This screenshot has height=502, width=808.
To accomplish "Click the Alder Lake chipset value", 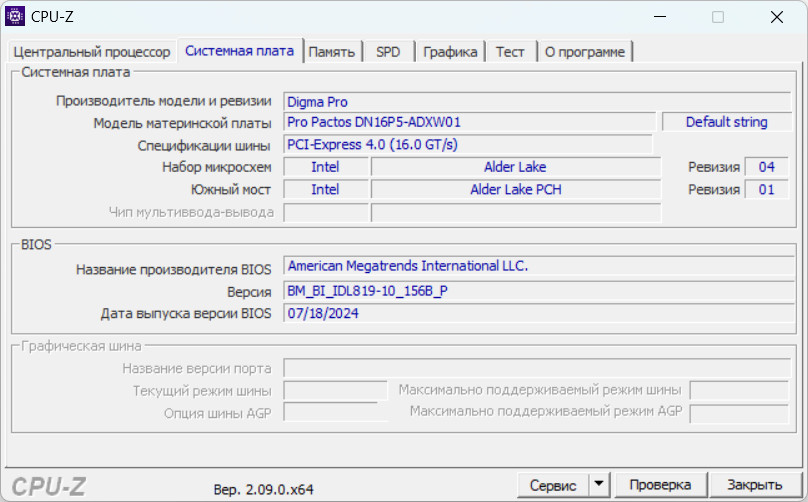I will [516, 167].
